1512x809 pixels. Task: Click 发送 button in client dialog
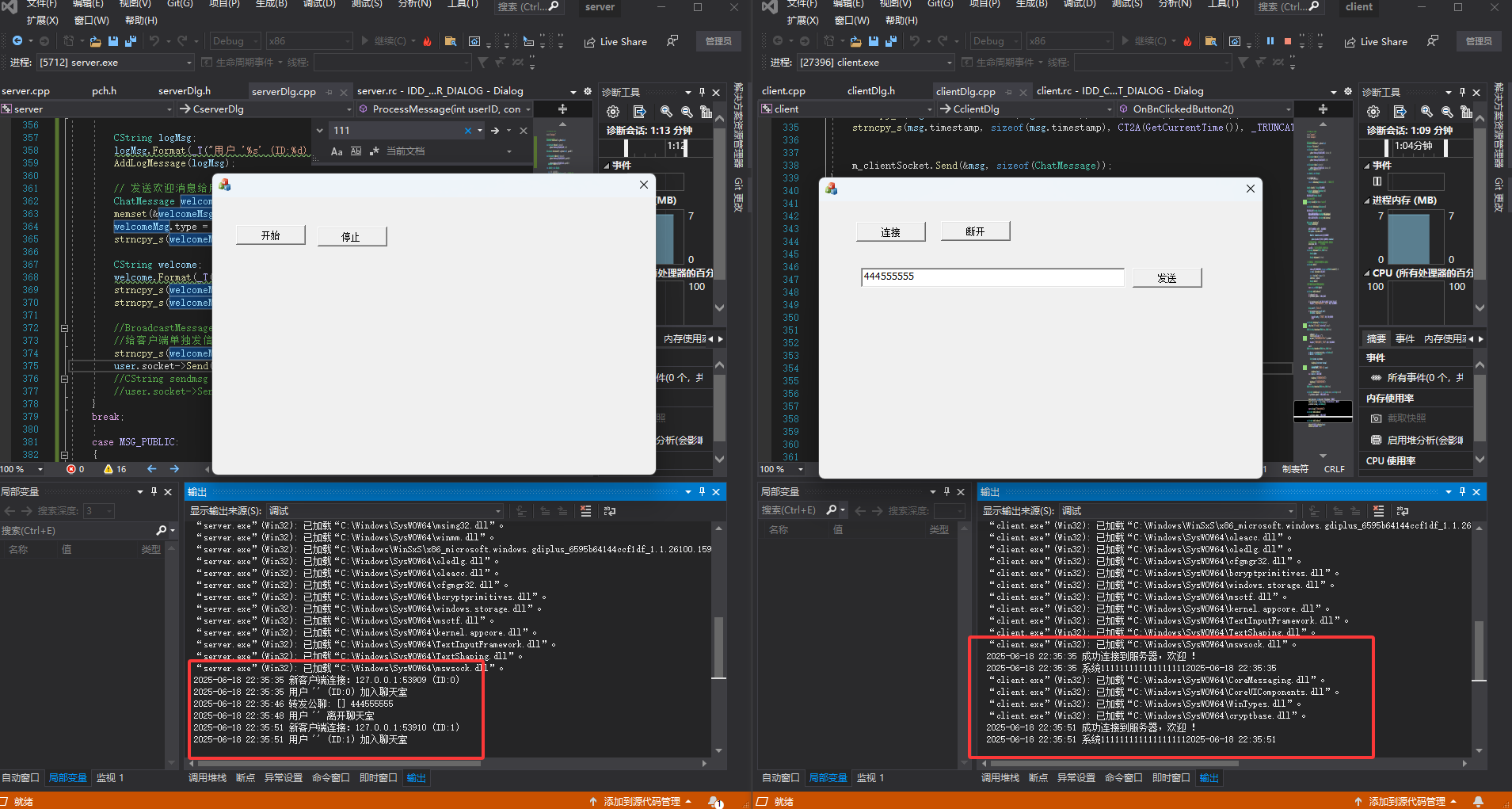pos(1167,277)
